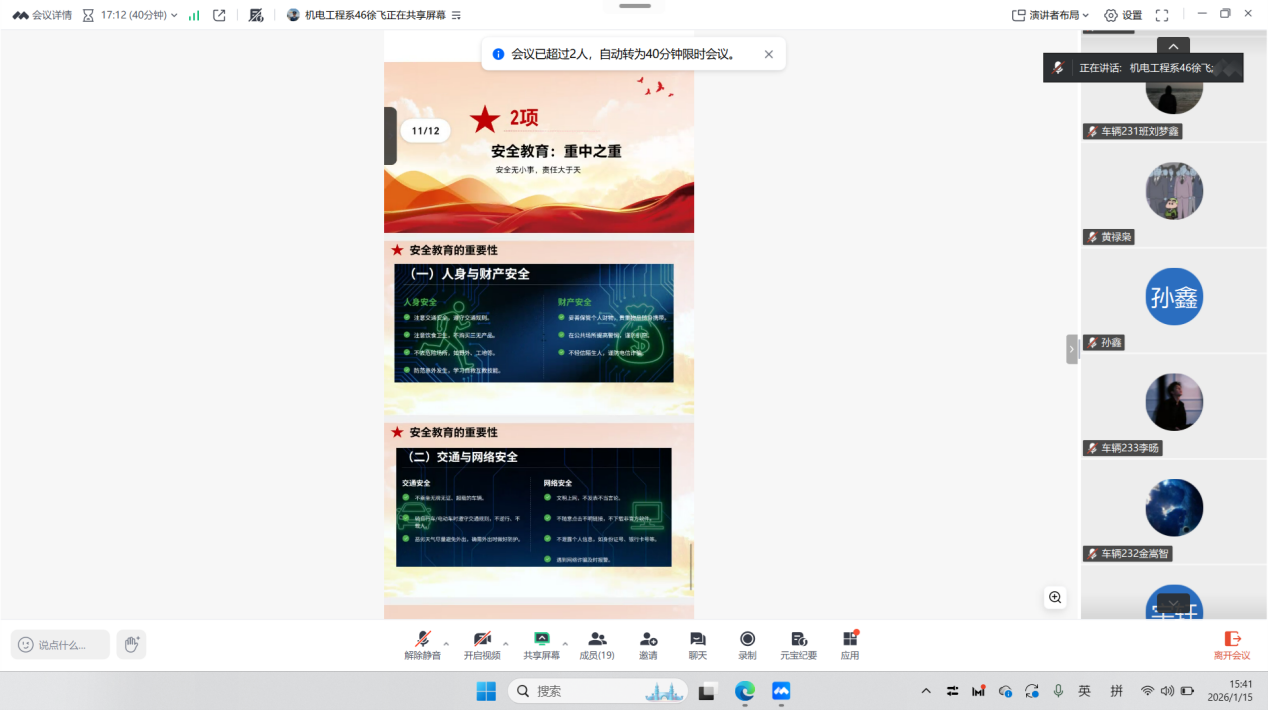
Task: Click the 共享屏幕 share screen icon
Action: 541,640
